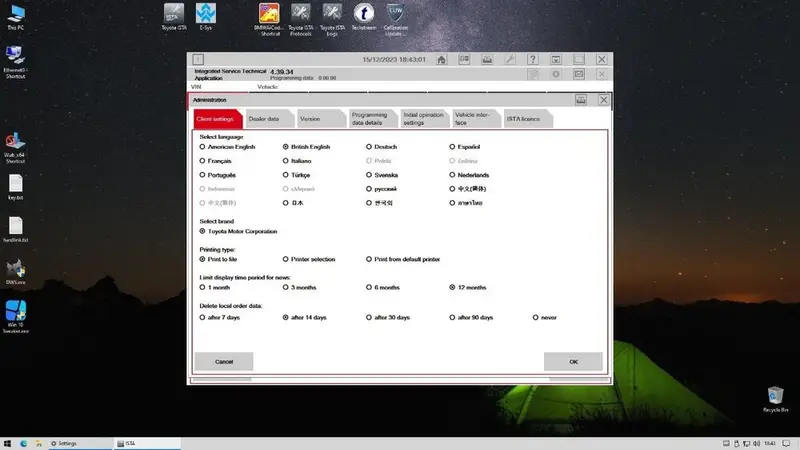
Task: Go to the ISTA home screen icon
Action: pos(441,60)
